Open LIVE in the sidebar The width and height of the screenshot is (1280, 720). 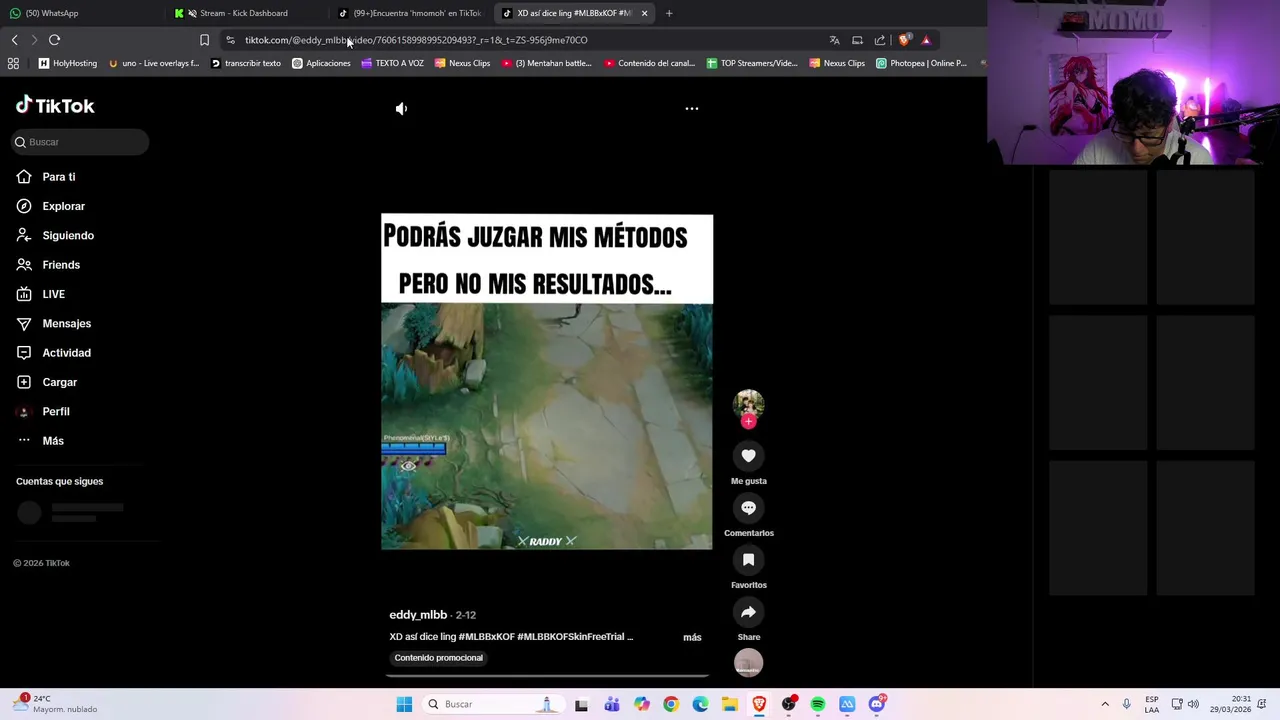coord(53,294)
